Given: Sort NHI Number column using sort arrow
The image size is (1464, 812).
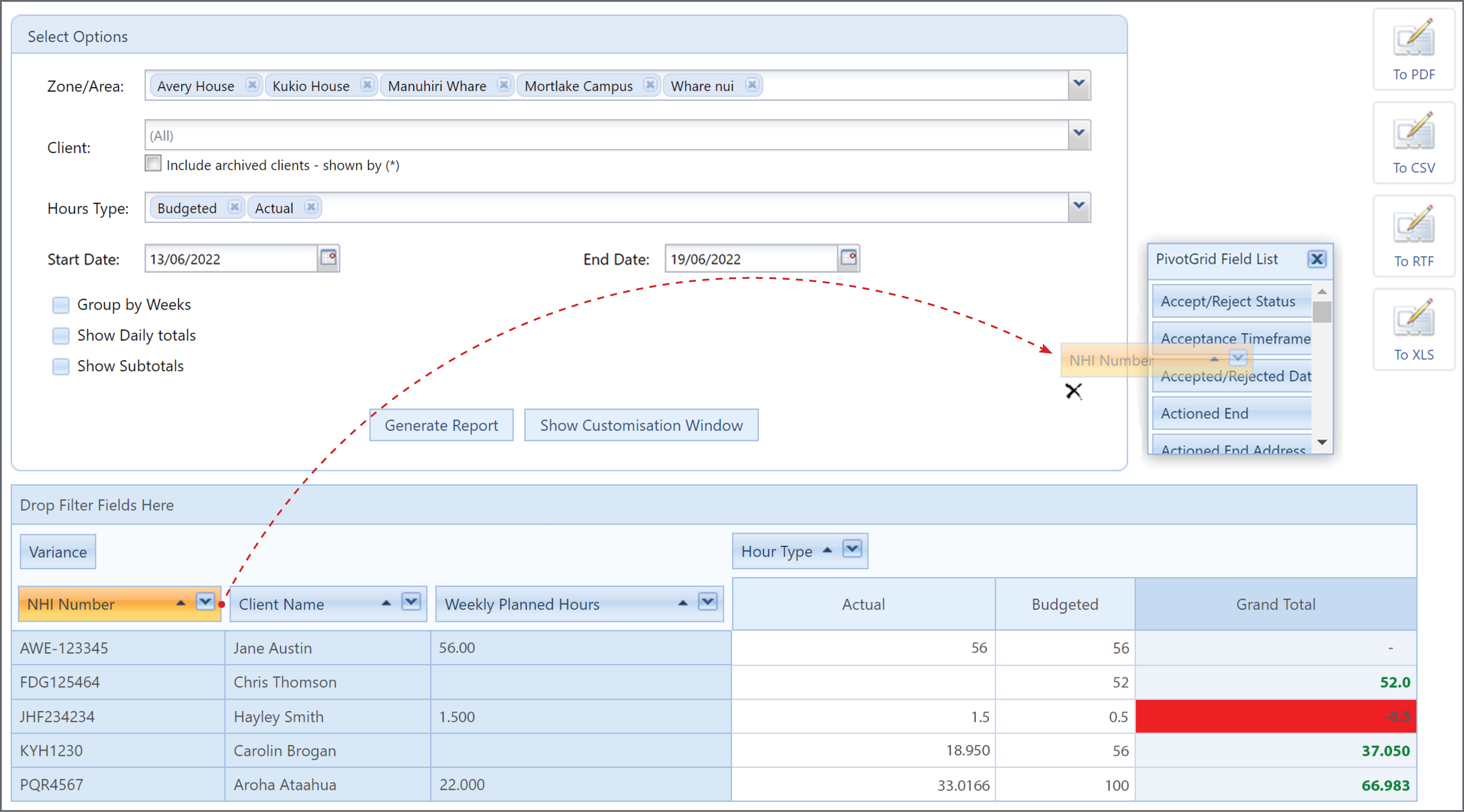Looking at the screenshot, I should click(x=181, y=603).
